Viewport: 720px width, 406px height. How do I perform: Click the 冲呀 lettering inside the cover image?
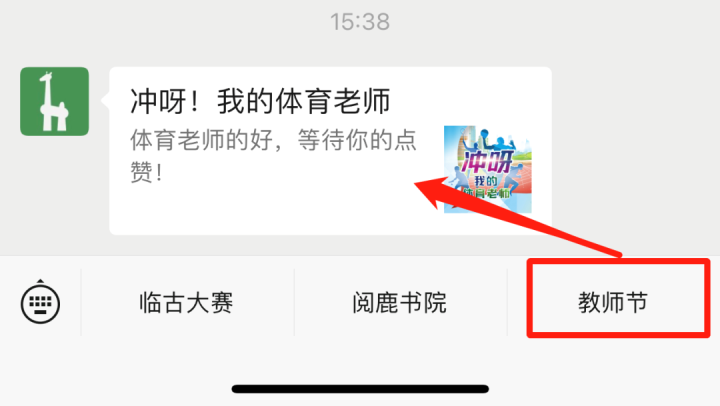pos(487,160)
